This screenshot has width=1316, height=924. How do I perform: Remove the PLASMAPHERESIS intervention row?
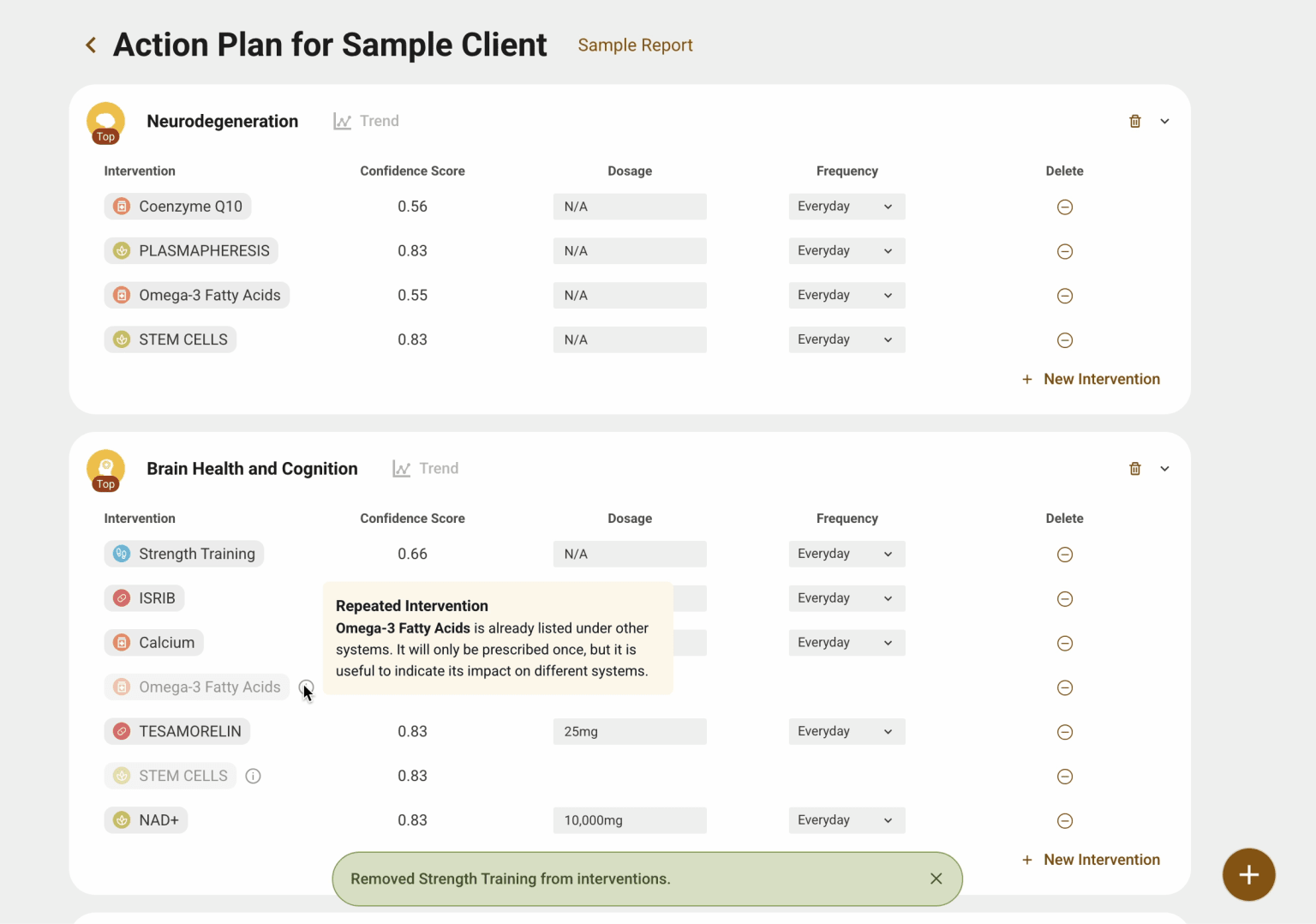click(1065, 252)
